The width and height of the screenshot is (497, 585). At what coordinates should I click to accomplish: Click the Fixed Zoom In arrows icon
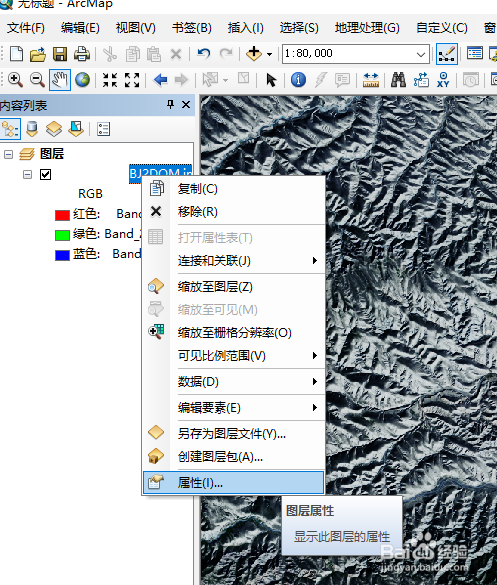pyautogui.click(x=110, y=80)
